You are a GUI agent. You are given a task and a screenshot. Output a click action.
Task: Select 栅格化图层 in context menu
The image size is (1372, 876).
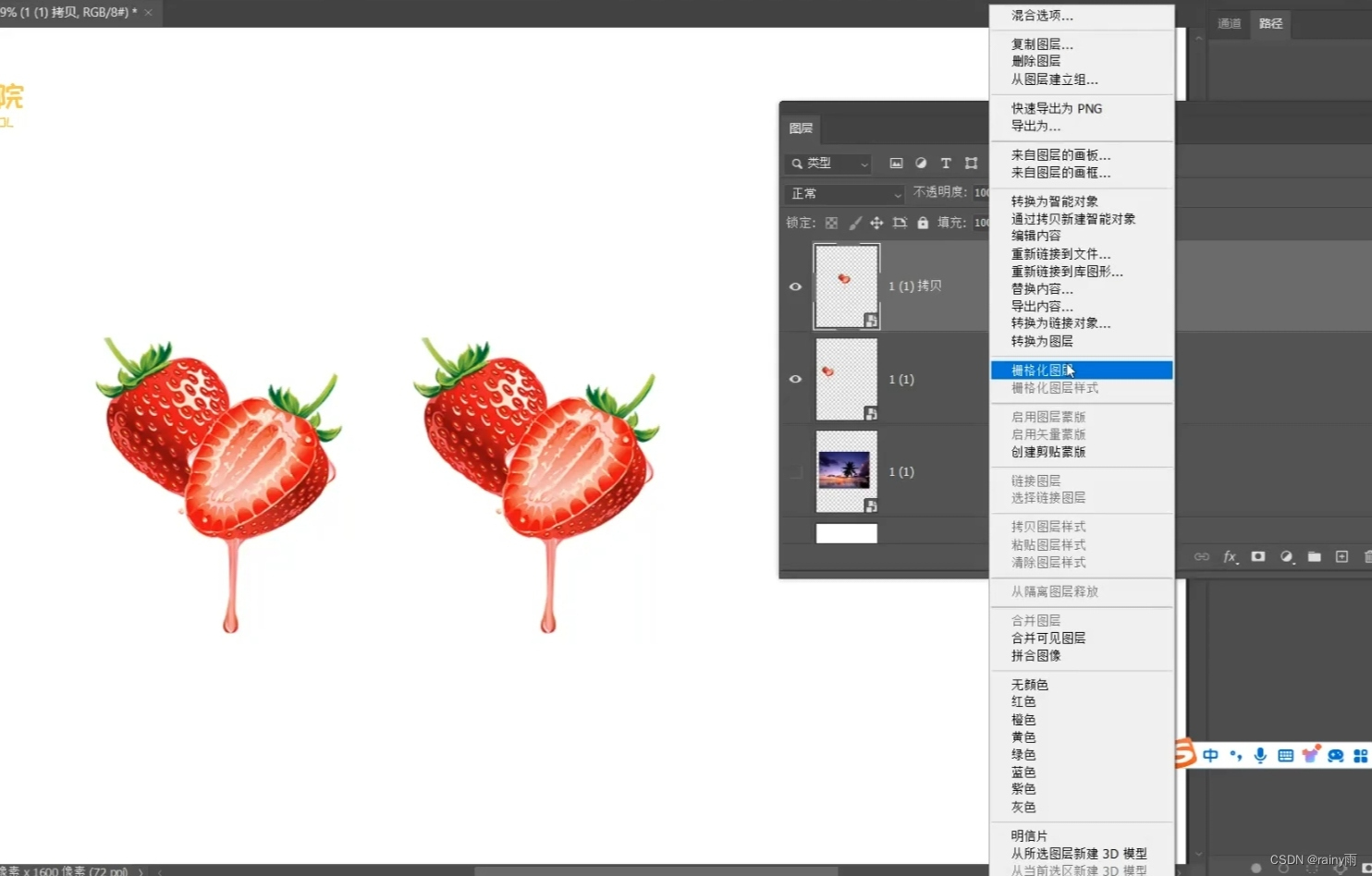[1082, 371]
